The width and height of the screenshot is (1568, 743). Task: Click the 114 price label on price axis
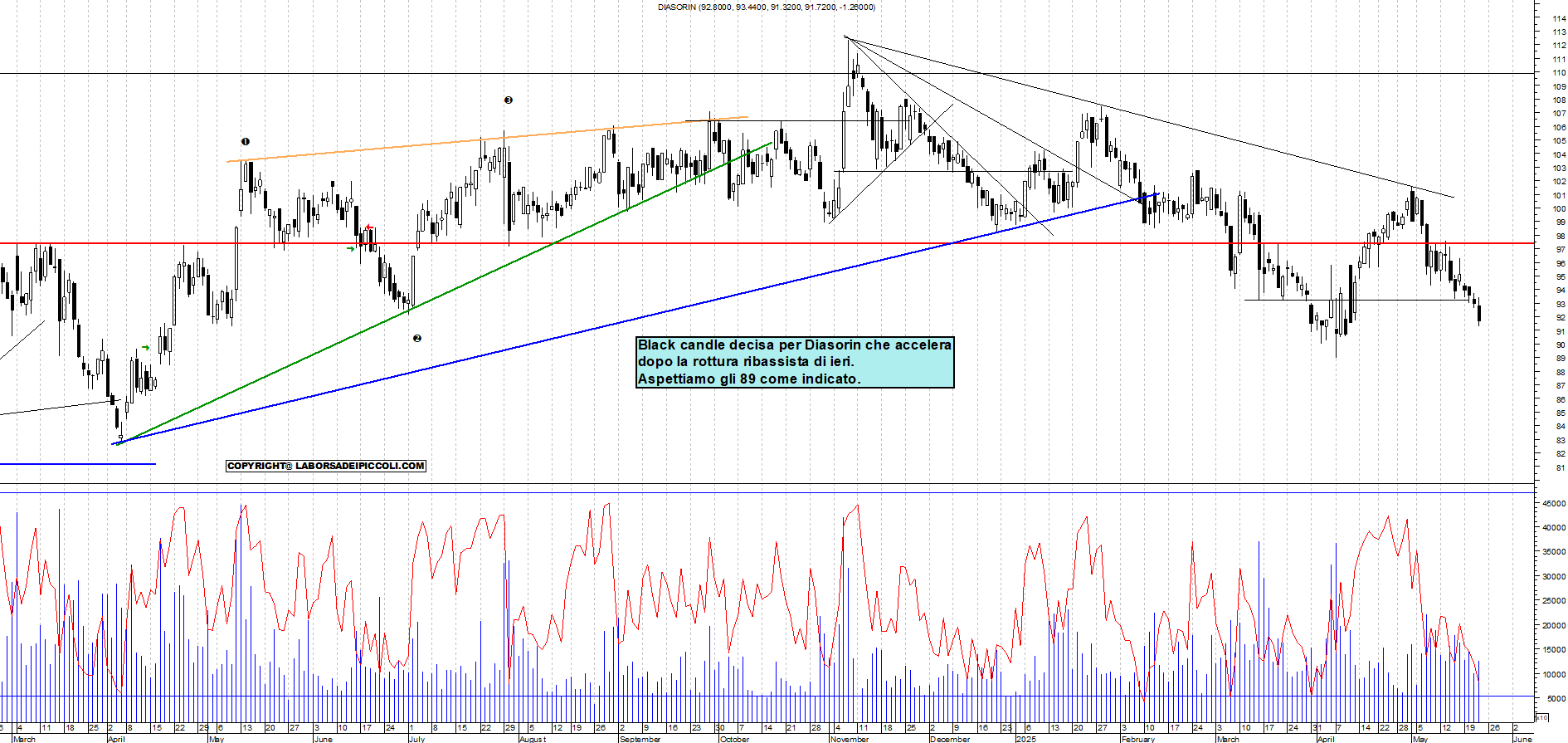click(x=1559, y=18)
